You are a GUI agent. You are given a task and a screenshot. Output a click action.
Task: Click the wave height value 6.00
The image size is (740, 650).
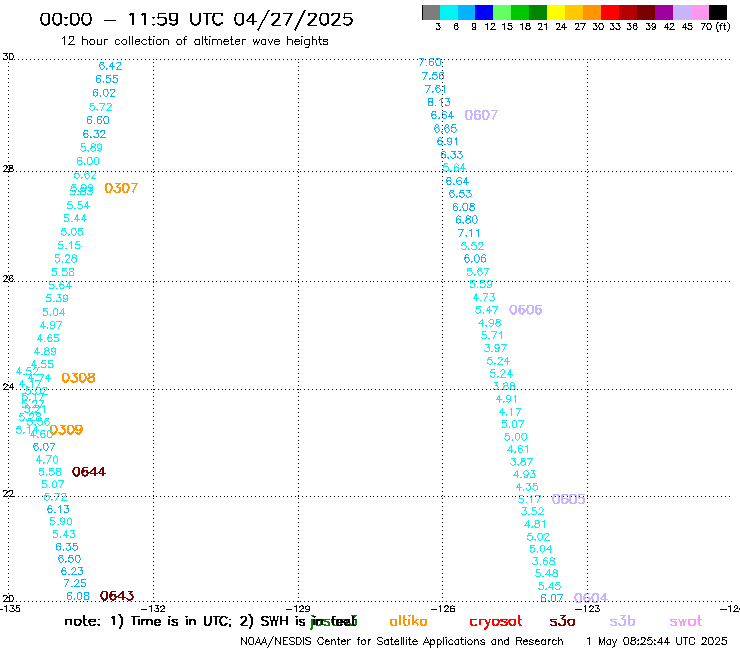coord(88,161)
